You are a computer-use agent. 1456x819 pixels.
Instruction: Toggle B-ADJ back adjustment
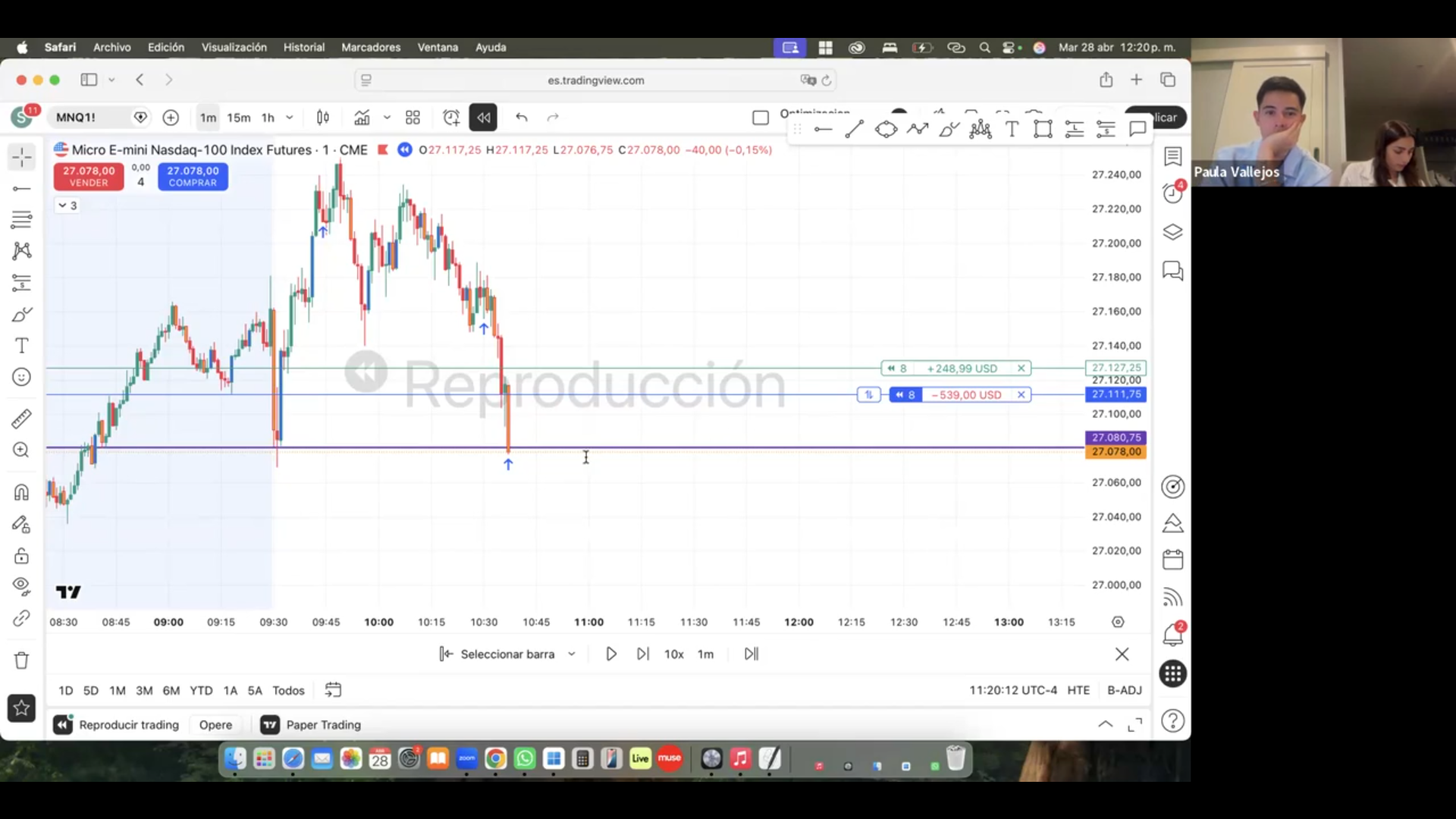(x=1125, y=691)
